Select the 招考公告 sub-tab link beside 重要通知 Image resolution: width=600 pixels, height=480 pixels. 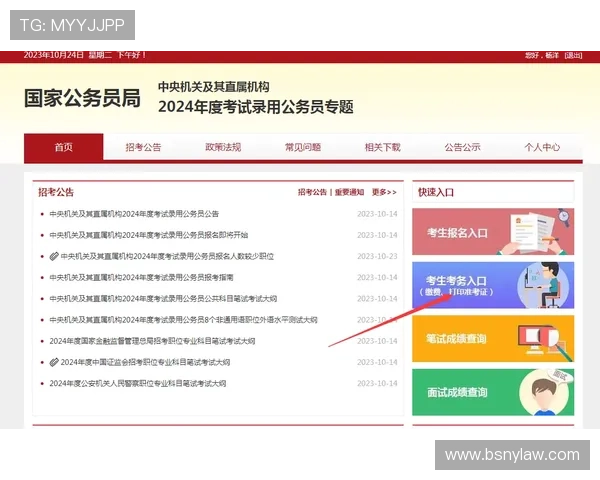tap(312, 192)
